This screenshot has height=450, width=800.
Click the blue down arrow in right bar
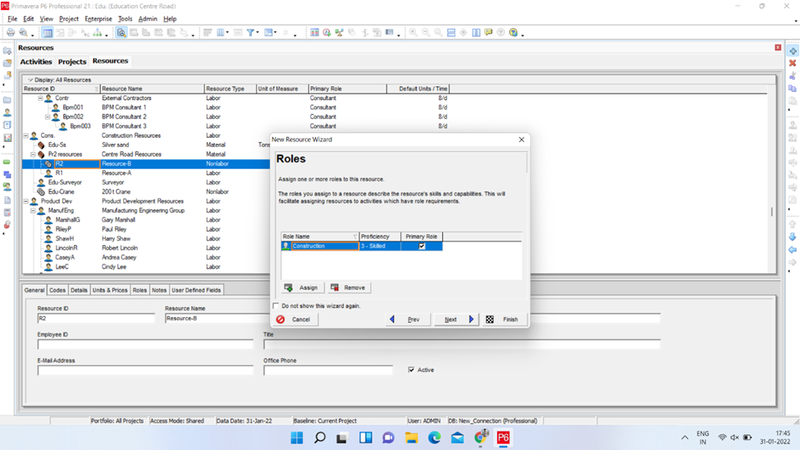pos(793,237)
